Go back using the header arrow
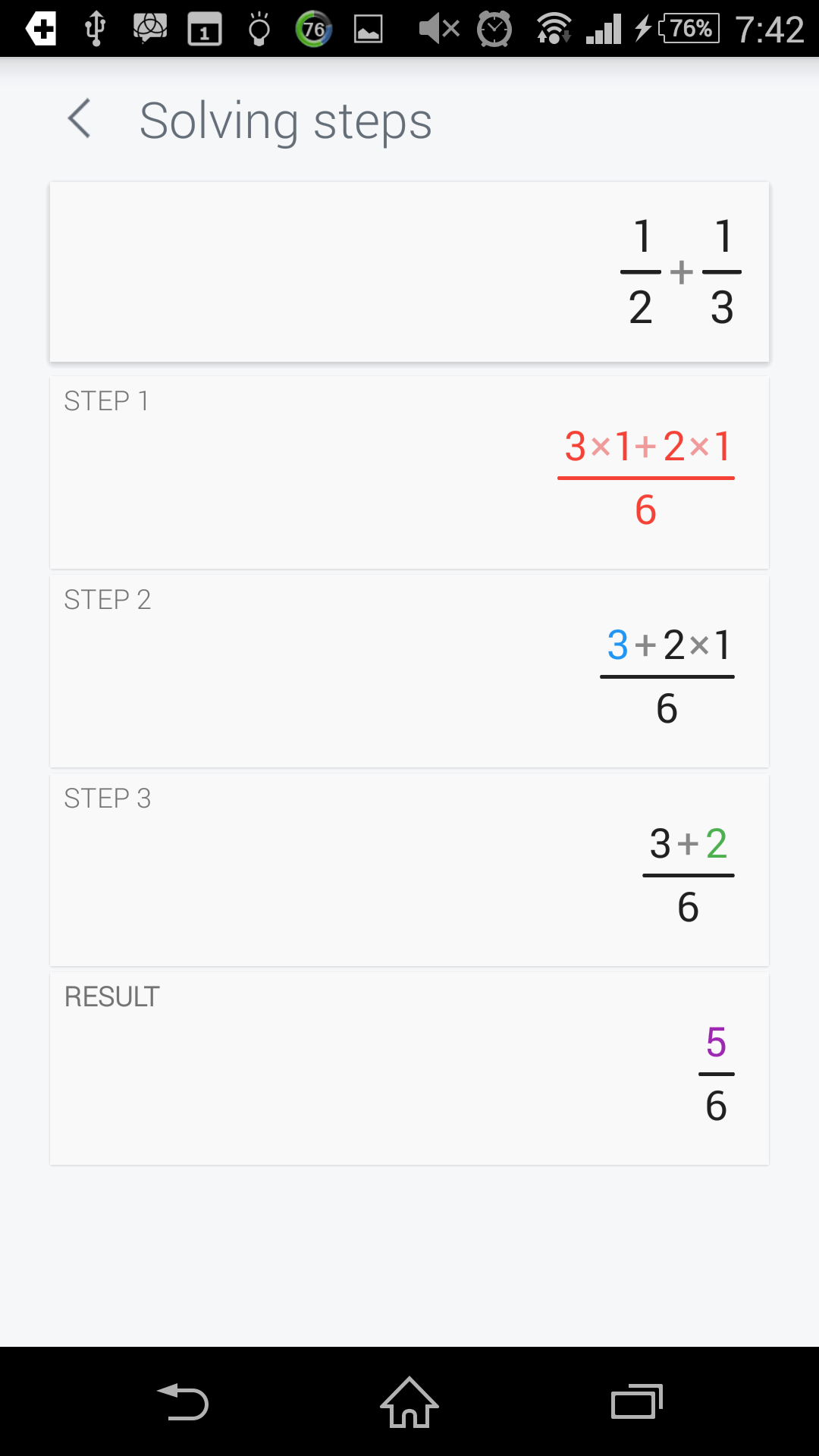The image size is (819, 1456). click(79, 119)
